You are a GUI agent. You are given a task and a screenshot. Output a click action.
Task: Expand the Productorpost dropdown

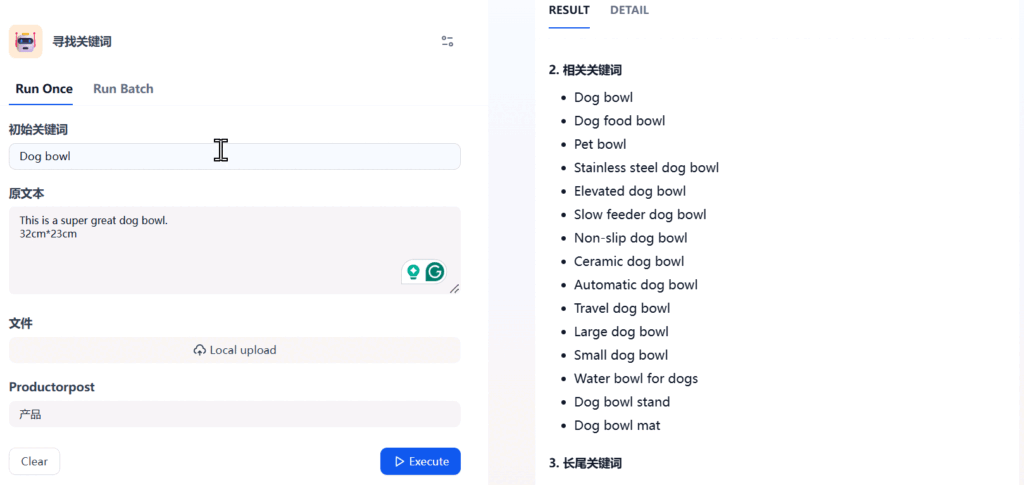(234, 414)
